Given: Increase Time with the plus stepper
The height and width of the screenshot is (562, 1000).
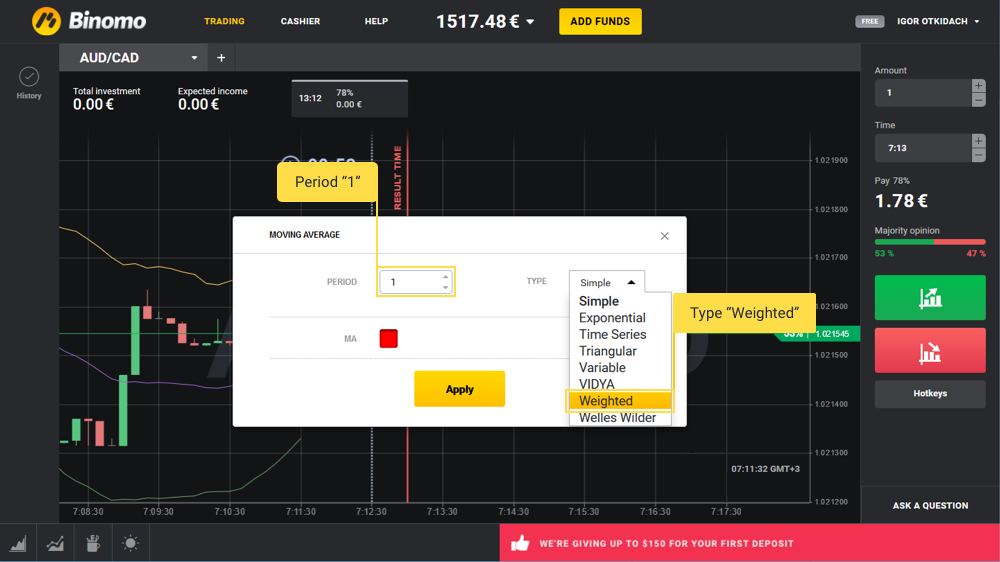Looking at the screenshot, I should (978, 140).
